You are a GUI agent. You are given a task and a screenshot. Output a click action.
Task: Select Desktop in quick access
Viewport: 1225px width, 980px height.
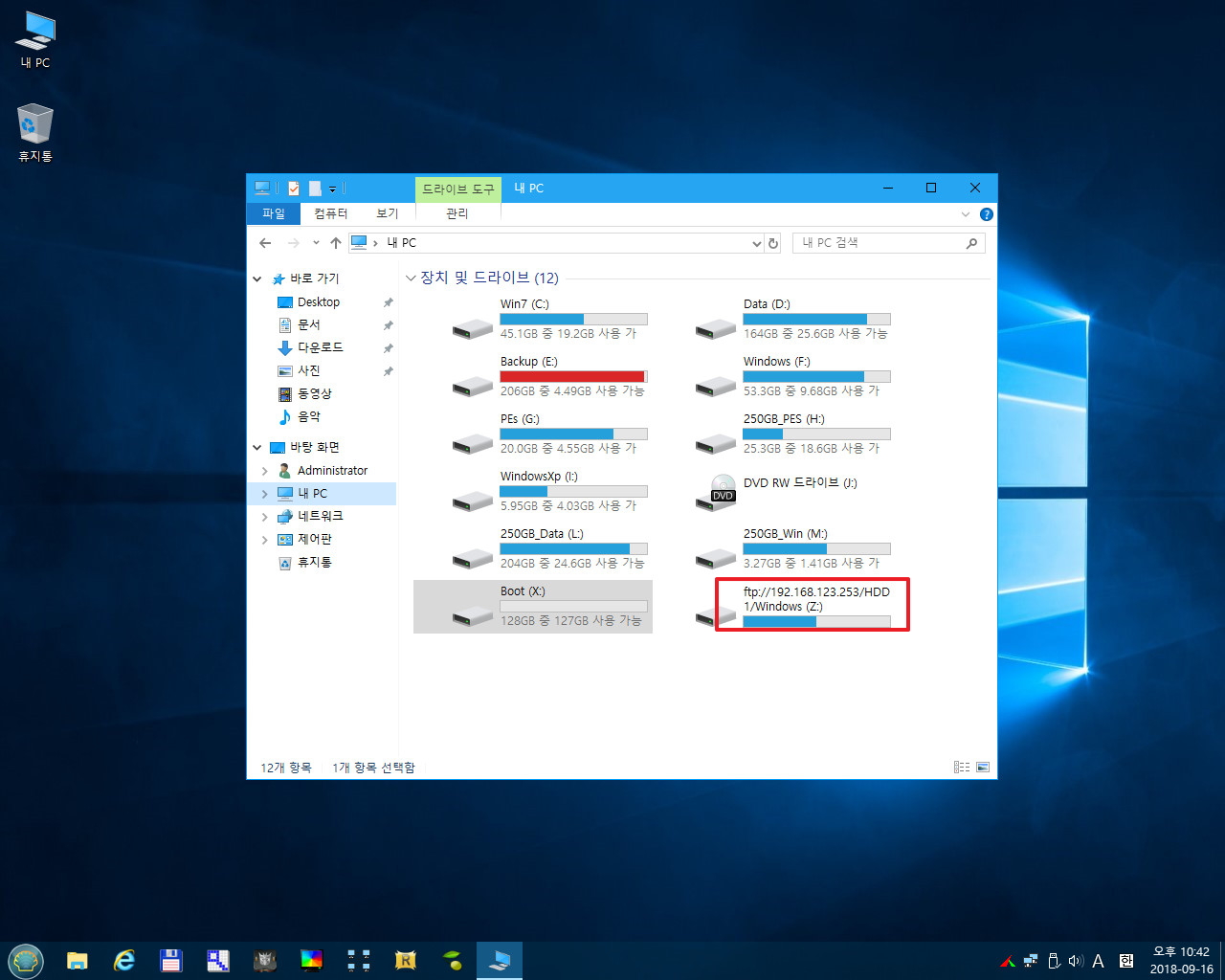[319, 302]
